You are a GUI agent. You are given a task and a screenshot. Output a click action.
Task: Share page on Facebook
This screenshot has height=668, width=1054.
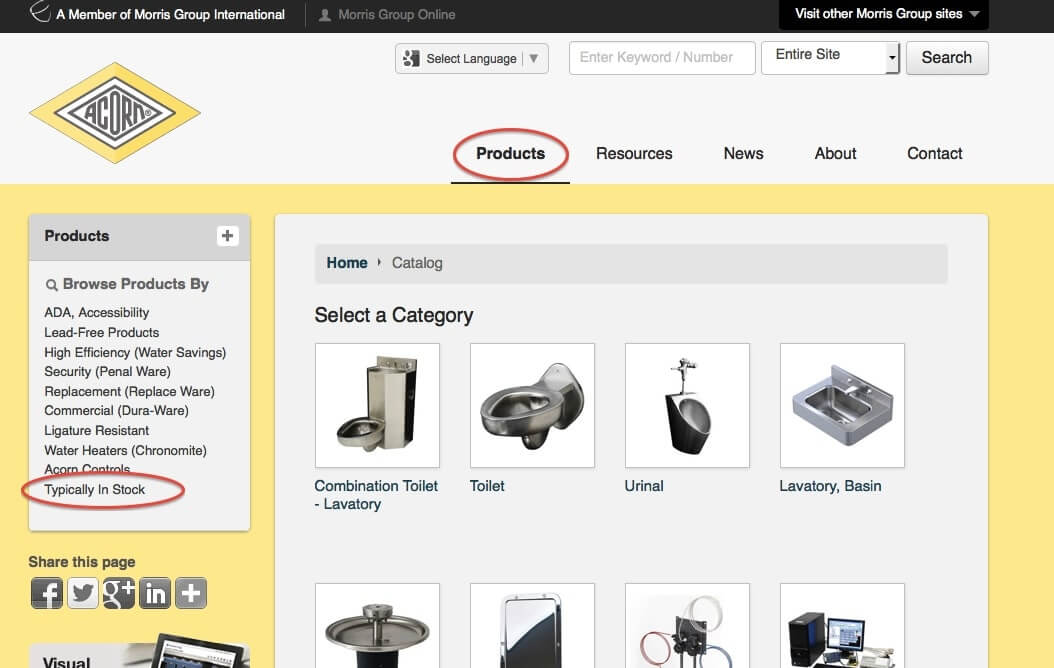(47, 593)
